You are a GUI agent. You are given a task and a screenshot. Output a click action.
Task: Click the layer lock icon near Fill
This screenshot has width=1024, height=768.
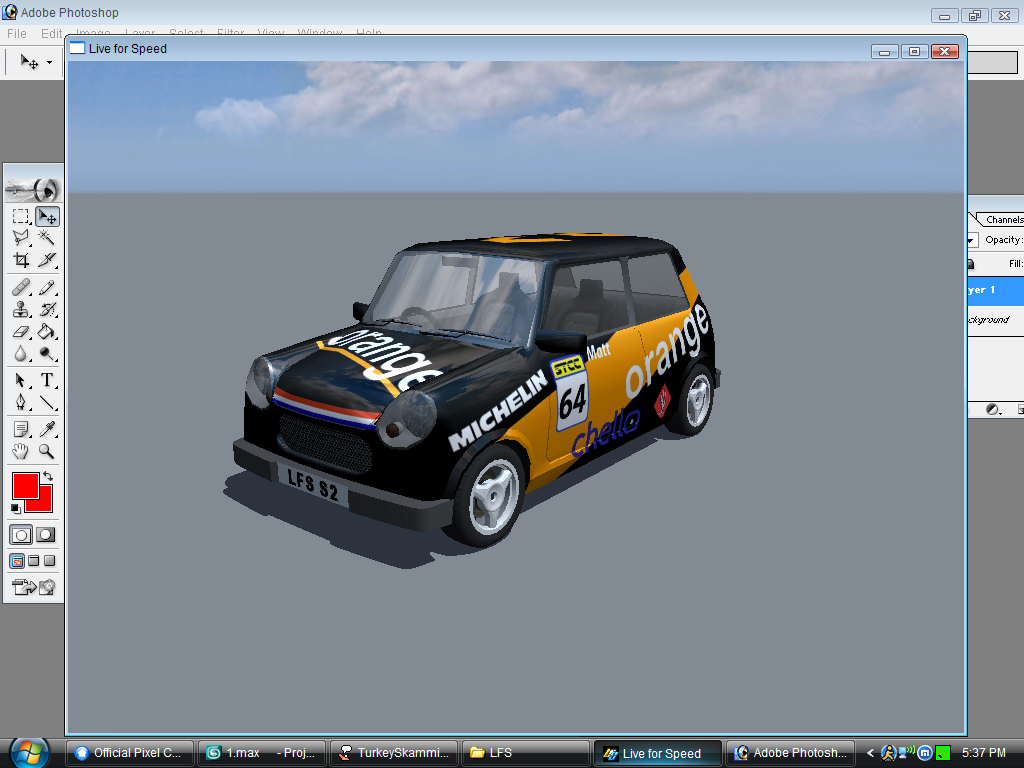[x=970, y=264]
